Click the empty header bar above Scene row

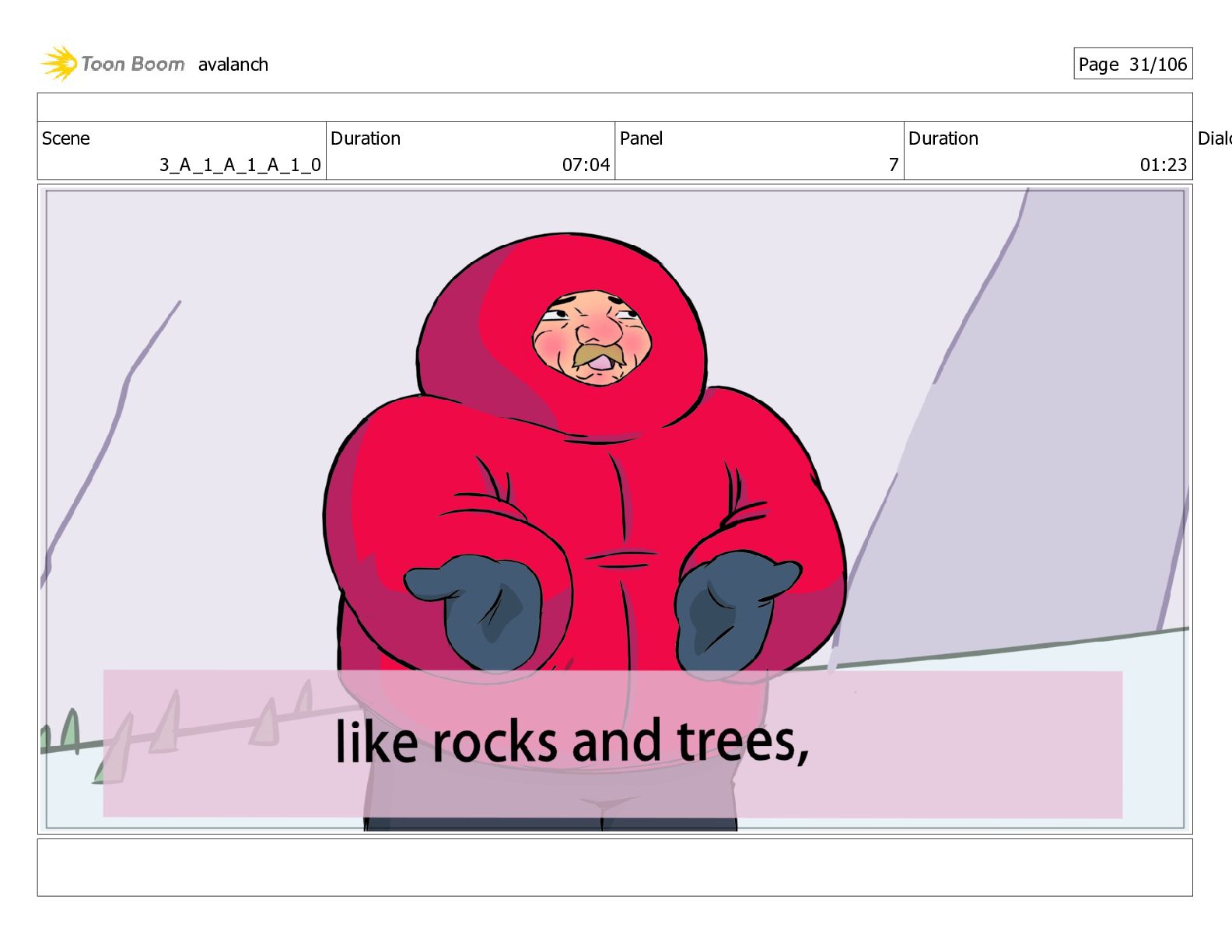(614, 107)
